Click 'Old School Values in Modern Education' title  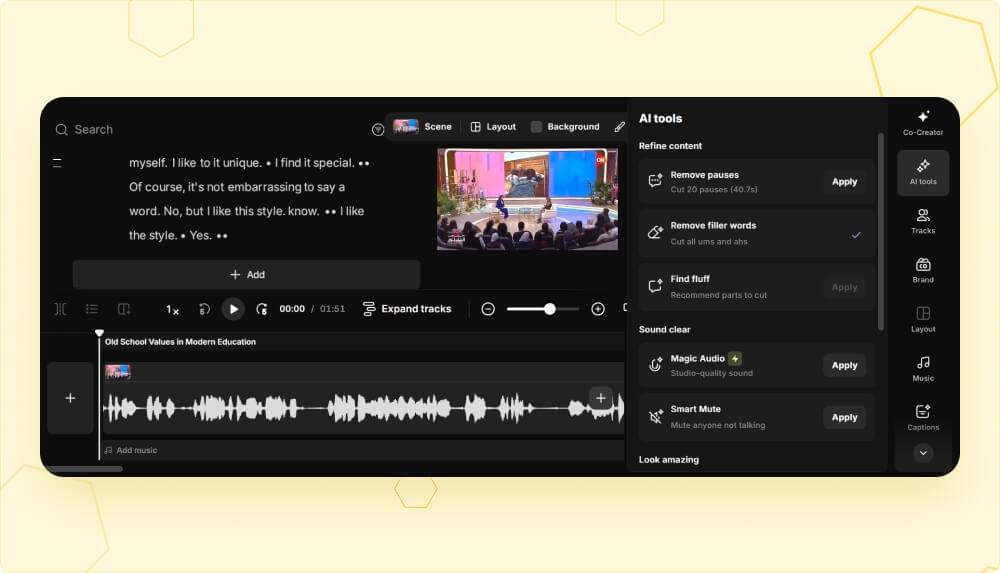pos(180,342)
